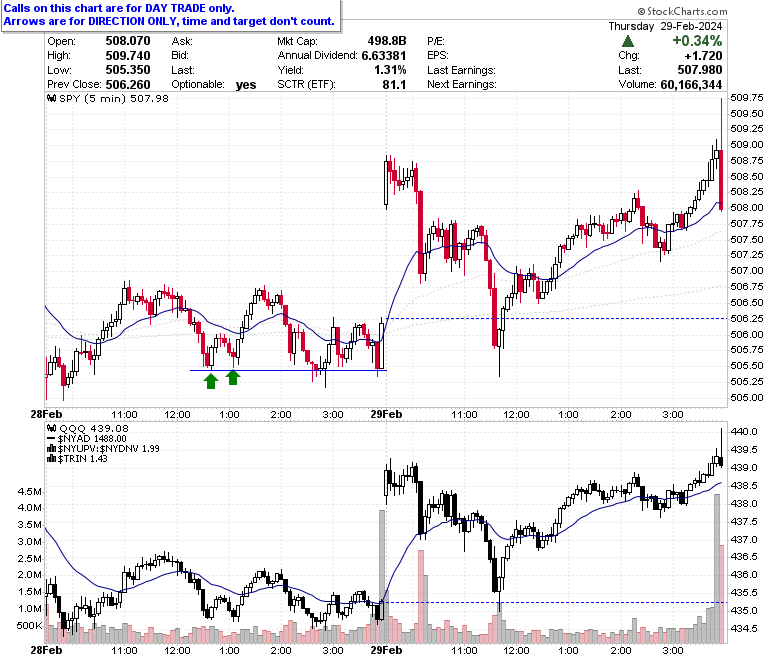Click '29Feb' under the QQQ volume panel
This screenshot has width=780, height=659.
coord(386,650)
